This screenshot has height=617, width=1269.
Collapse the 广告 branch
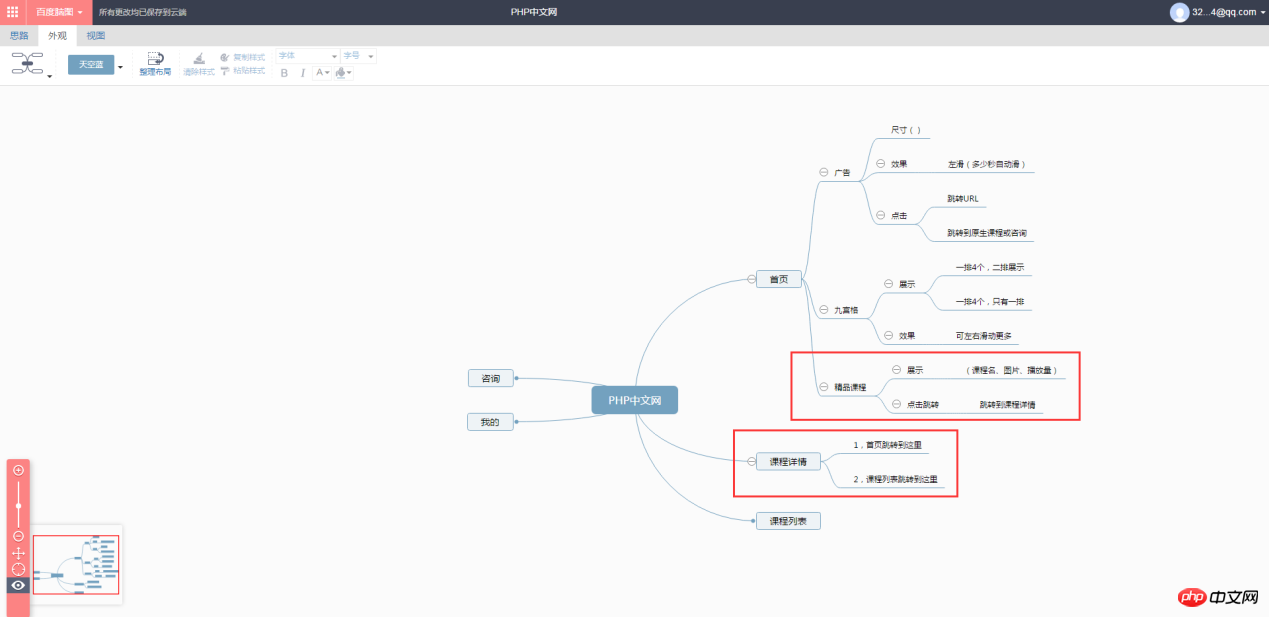tap(824, 172)
